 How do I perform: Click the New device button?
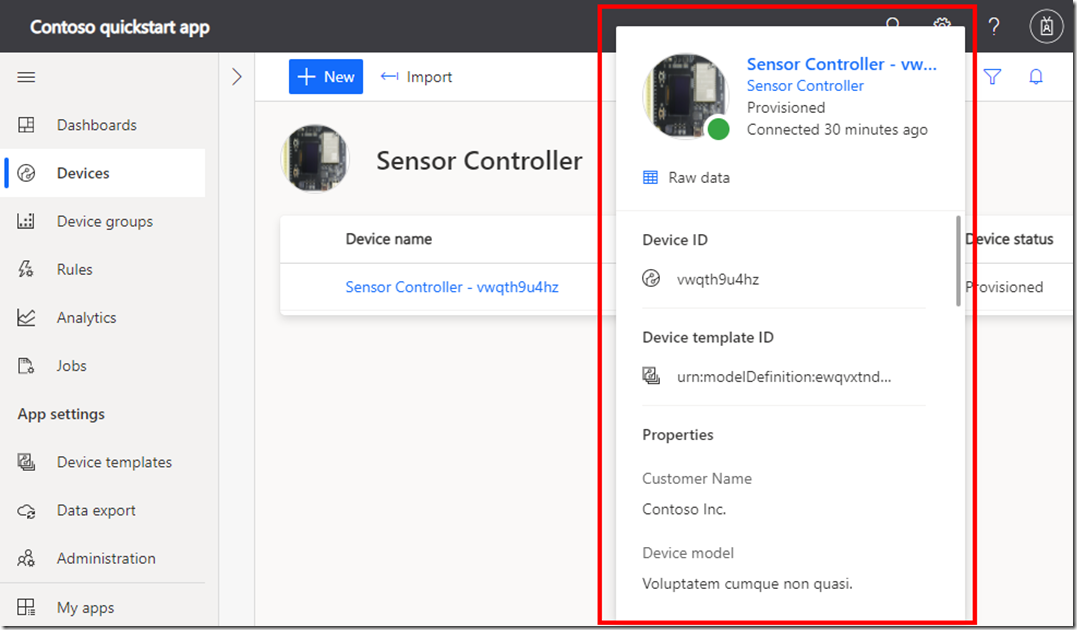coord(326,76)
